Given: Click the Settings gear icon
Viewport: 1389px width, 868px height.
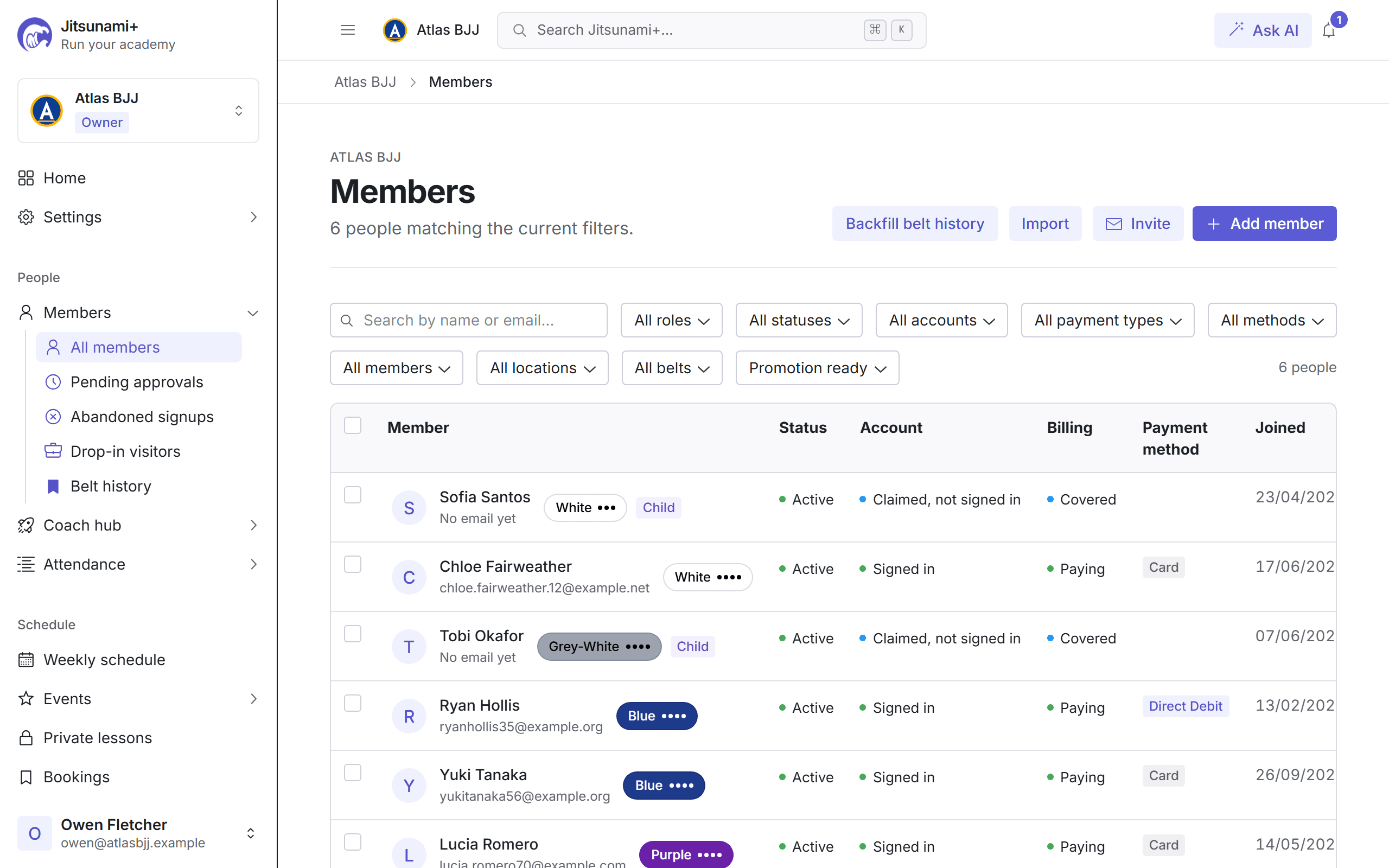Looking at the screenshot, I should pyautogui.click(x=26, y=217).
